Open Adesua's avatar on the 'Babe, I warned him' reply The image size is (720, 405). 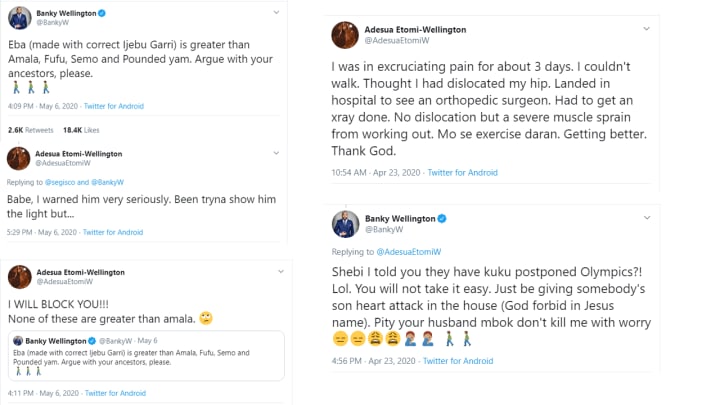[19, 158]
